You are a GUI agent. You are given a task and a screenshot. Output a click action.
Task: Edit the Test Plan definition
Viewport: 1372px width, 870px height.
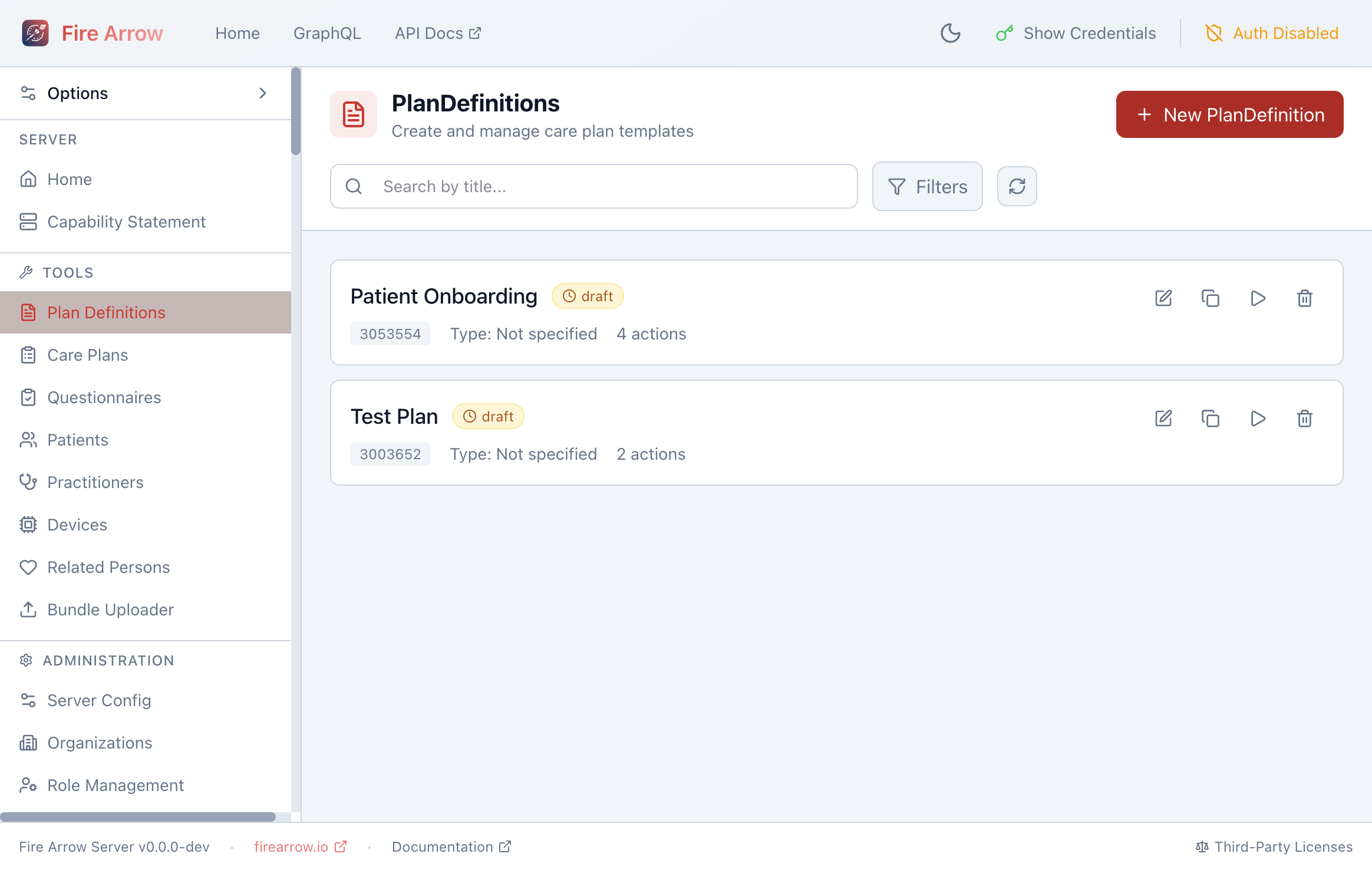(1163, 418)
